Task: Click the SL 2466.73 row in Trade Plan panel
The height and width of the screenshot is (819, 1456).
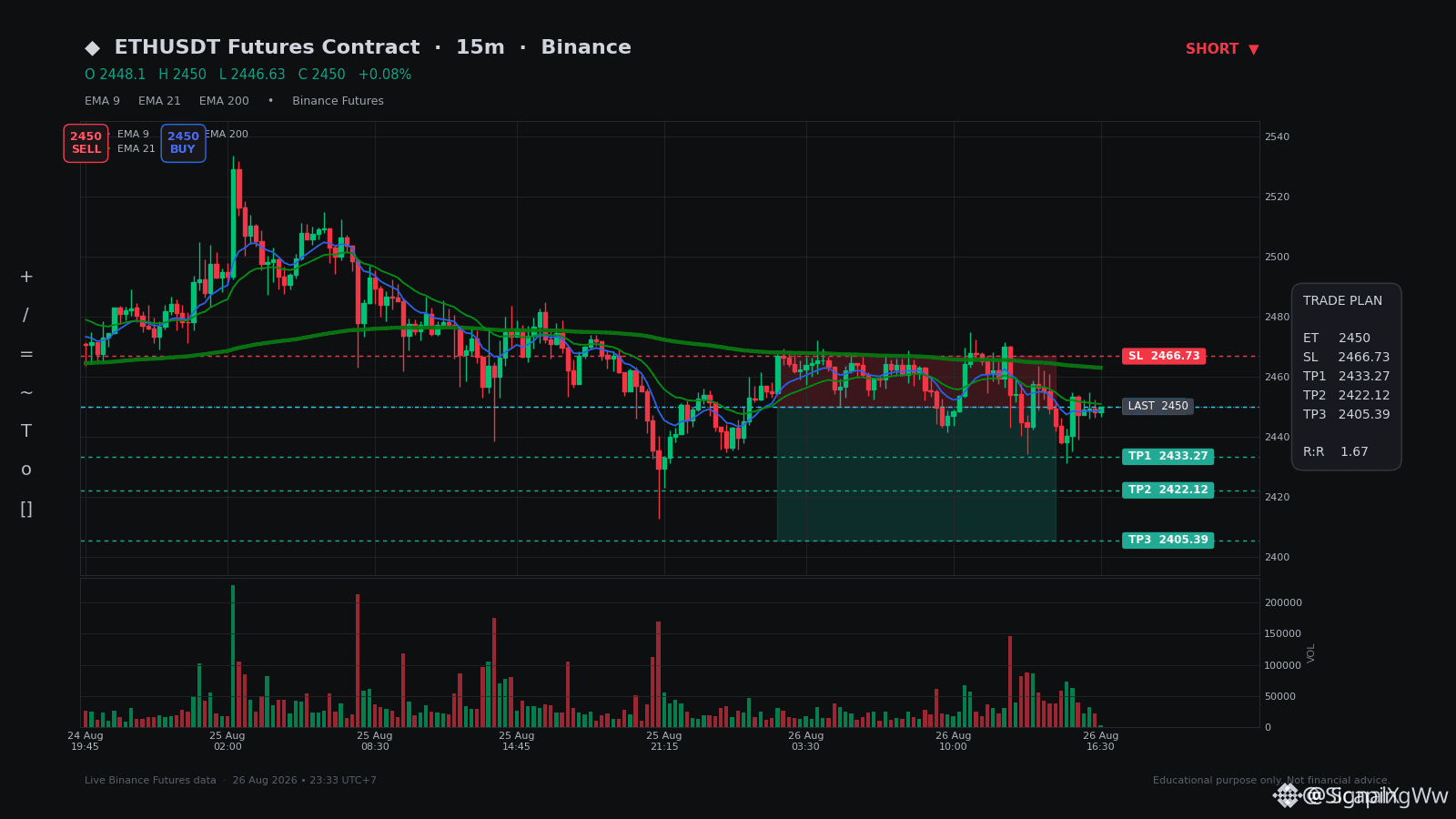Action: [1347, 357]
